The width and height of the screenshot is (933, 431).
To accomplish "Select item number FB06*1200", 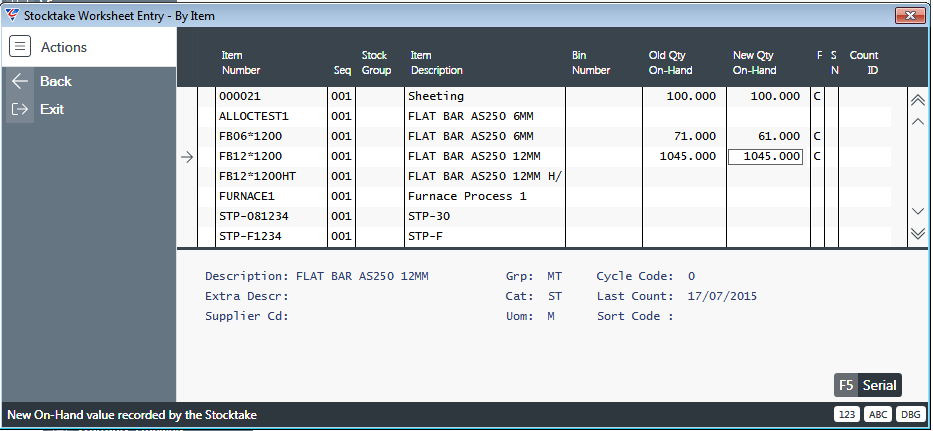I will [x=250, y=136].
